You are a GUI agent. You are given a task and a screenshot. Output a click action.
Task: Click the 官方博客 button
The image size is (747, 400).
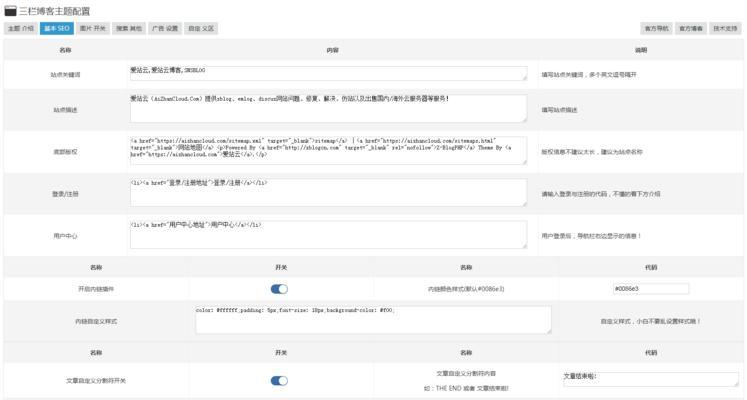[691, 29]
